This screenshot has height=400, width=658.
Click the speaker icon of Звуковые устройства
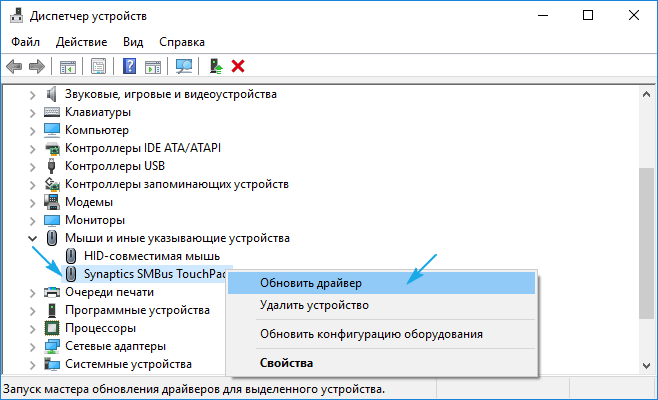pos(52,94)
